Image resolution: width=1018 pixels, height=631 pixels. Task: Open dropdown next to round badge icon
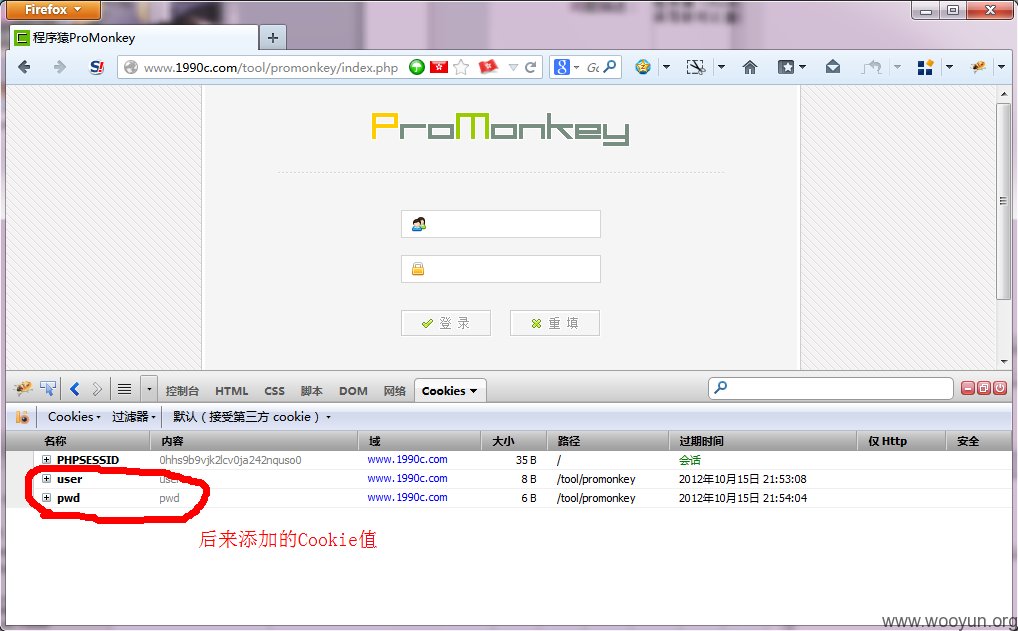pyautogui.click(x=666, y=67)
